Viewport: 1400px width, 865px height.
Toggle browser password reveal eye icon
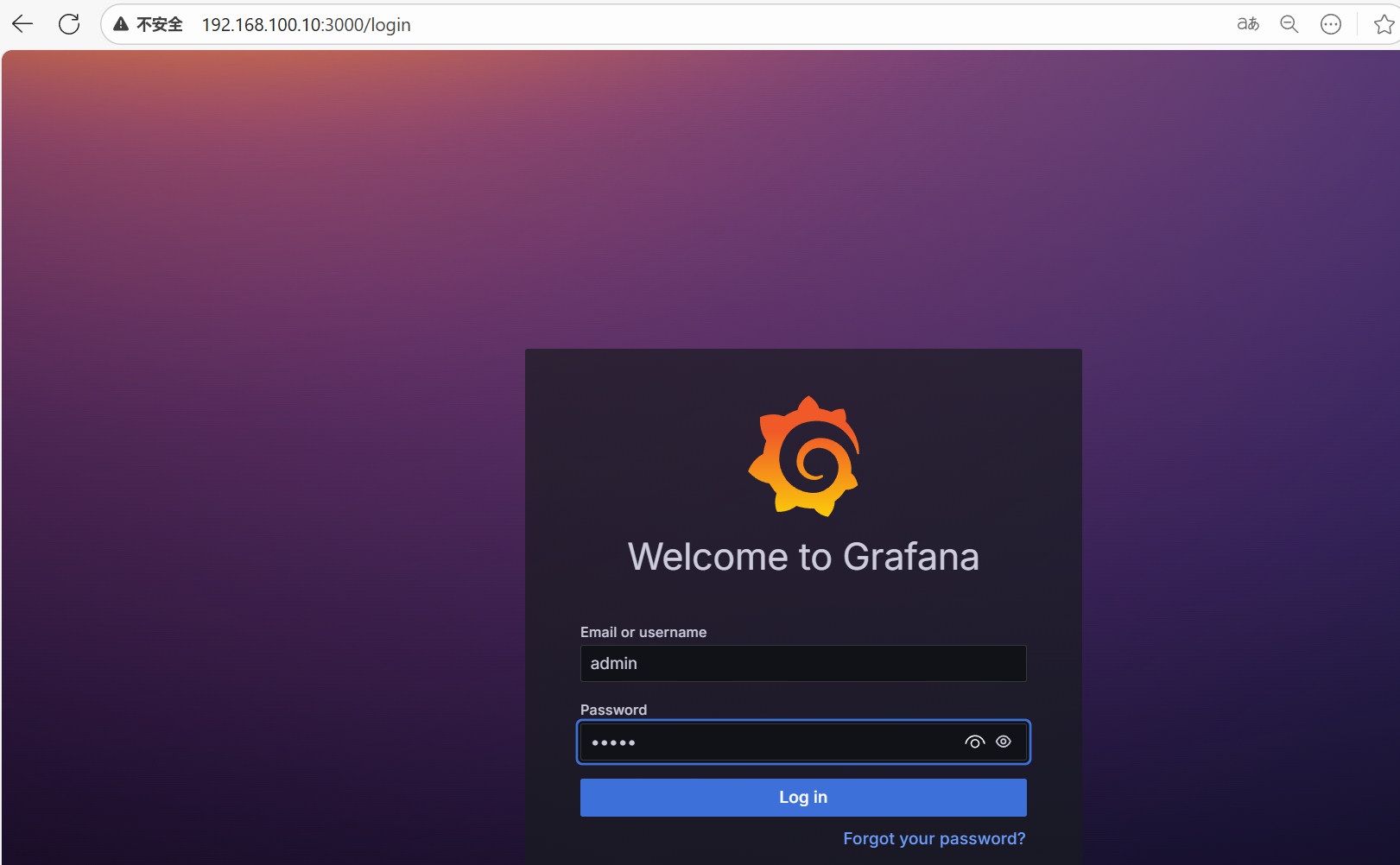975,742
